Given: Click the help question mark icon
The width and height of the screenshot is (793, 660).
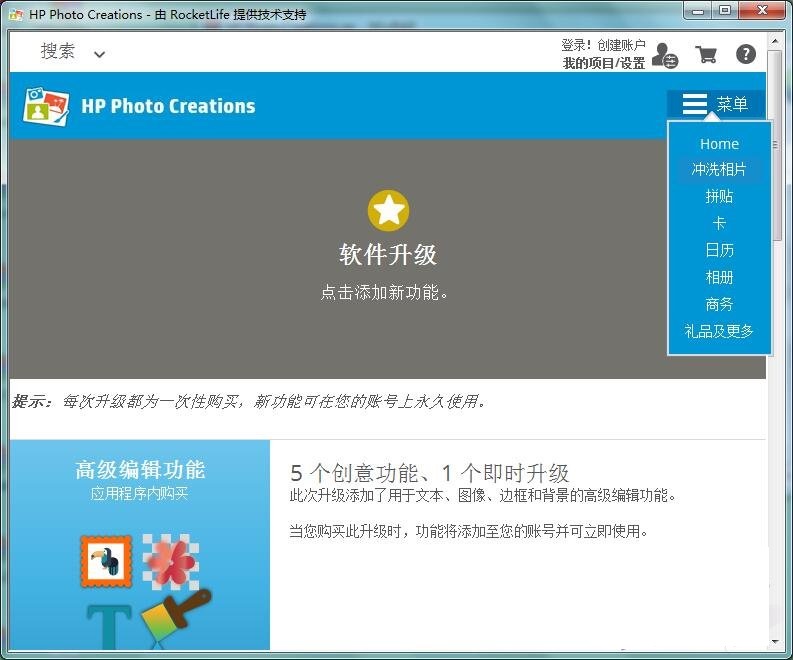Looking at the screenshot, I should click(x=746, y=55).
